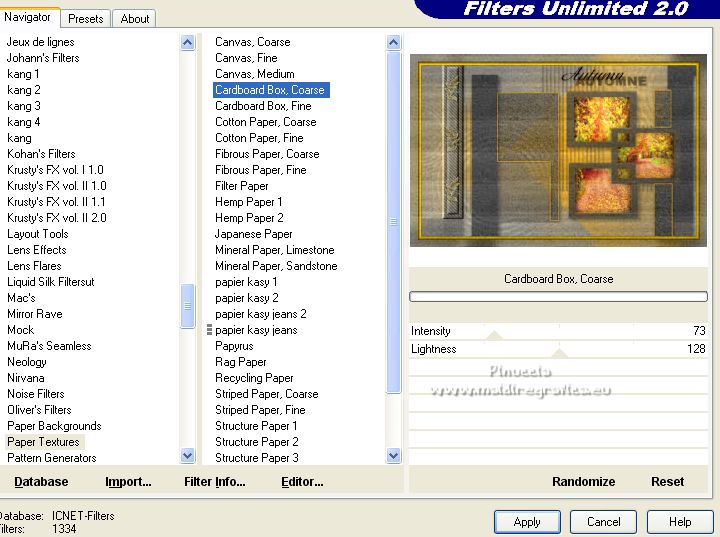Click the filter list scrollbar thumb
Screen dimensions: 720x537
[x=394, y=222]
